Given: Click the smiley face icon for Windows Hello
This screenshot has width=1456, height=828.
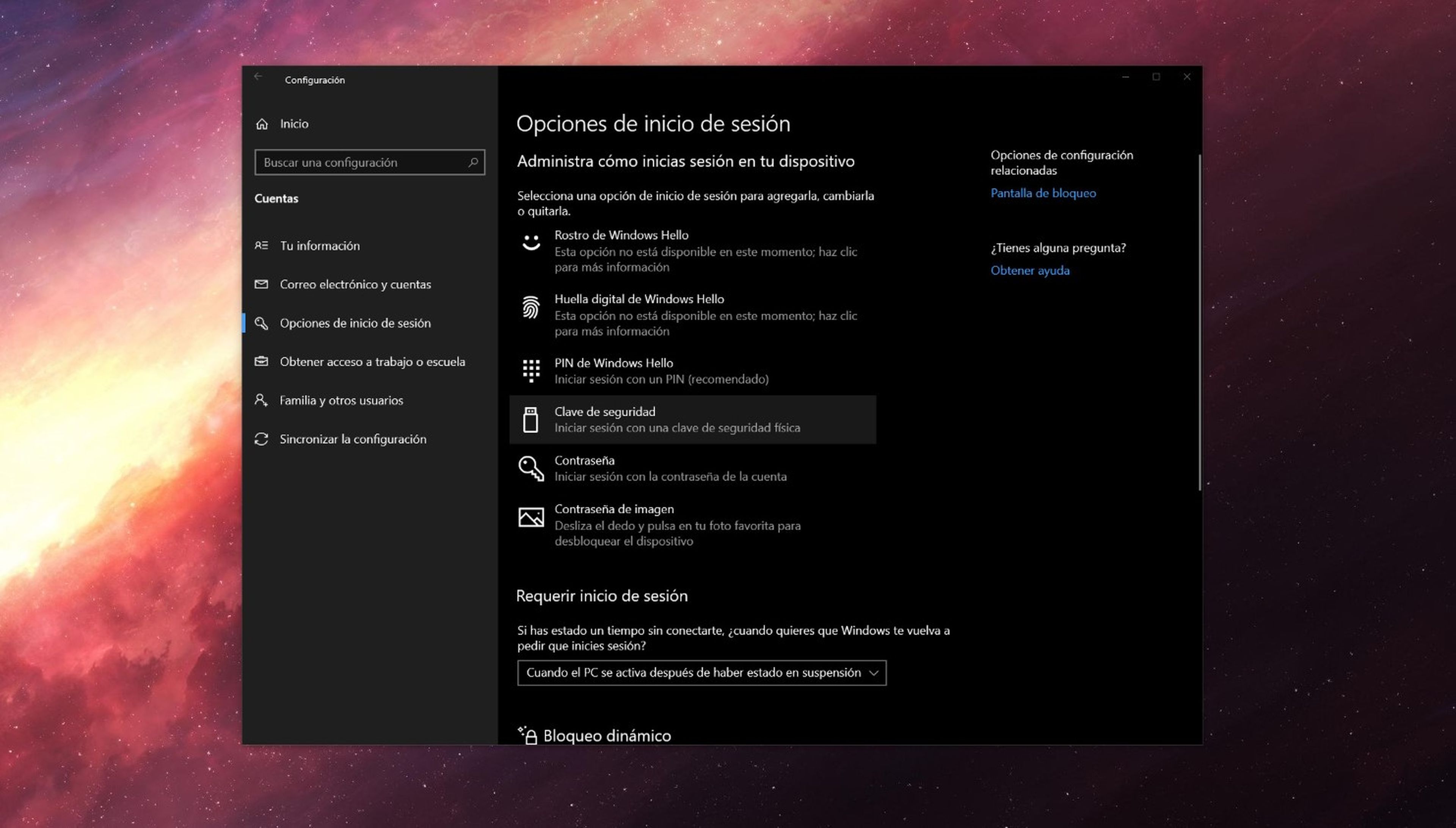Looking at the screenshot, I should (531, 243).
